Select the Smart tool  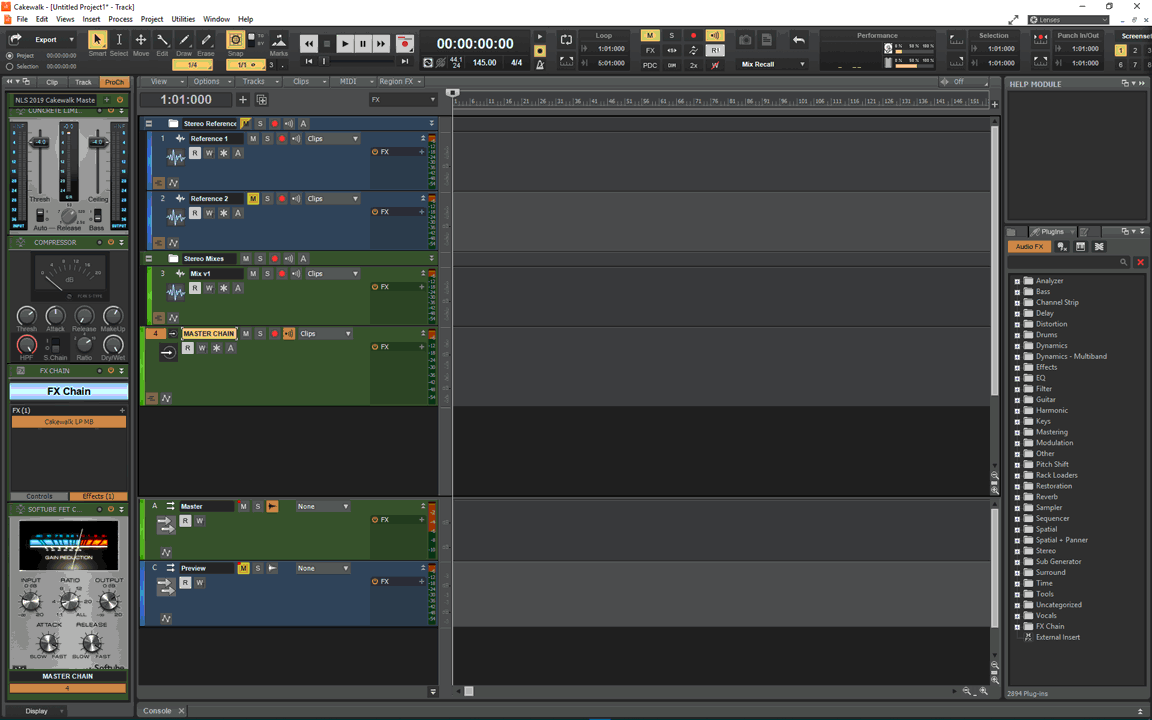pos(97,40)
